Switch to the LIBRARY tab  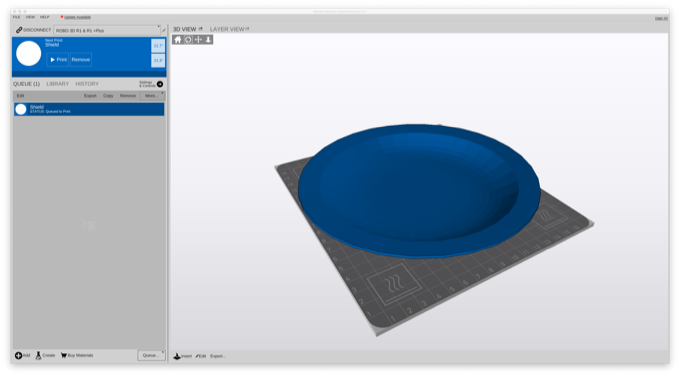58,84
